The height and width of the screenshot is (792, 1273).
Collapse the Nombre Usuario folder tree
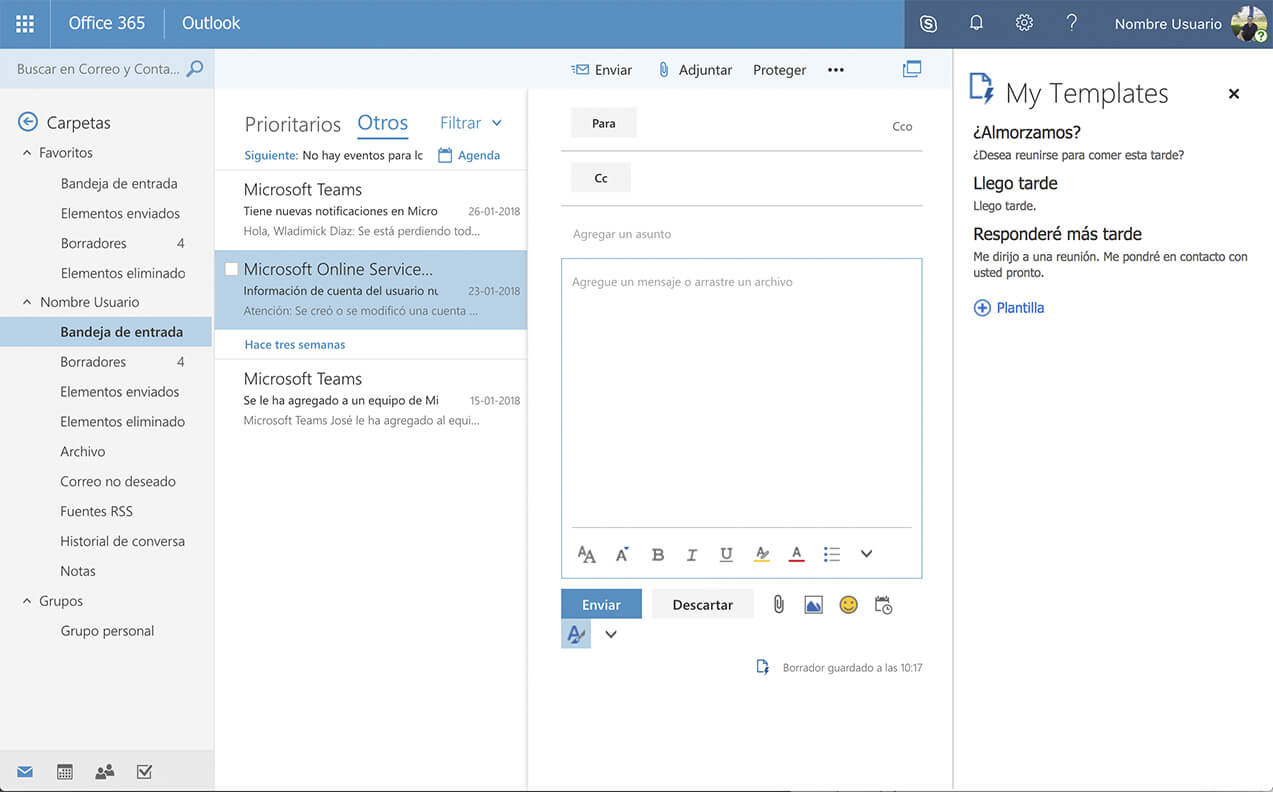(x=27, y=302)
